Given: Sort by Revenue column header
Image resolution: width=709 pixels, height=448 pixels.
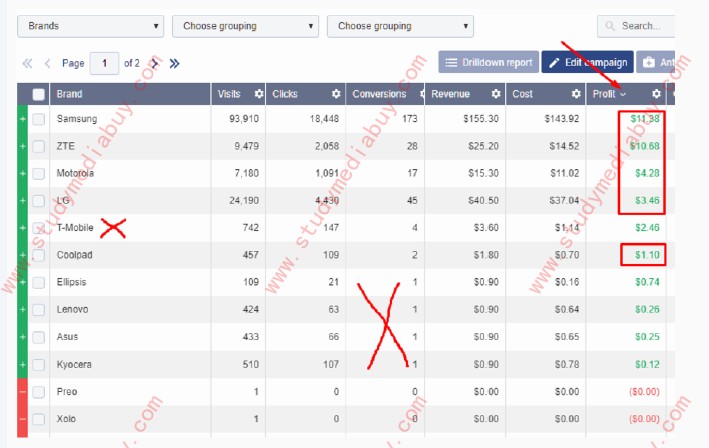Looking at the screenshot, I should [450, 94].
